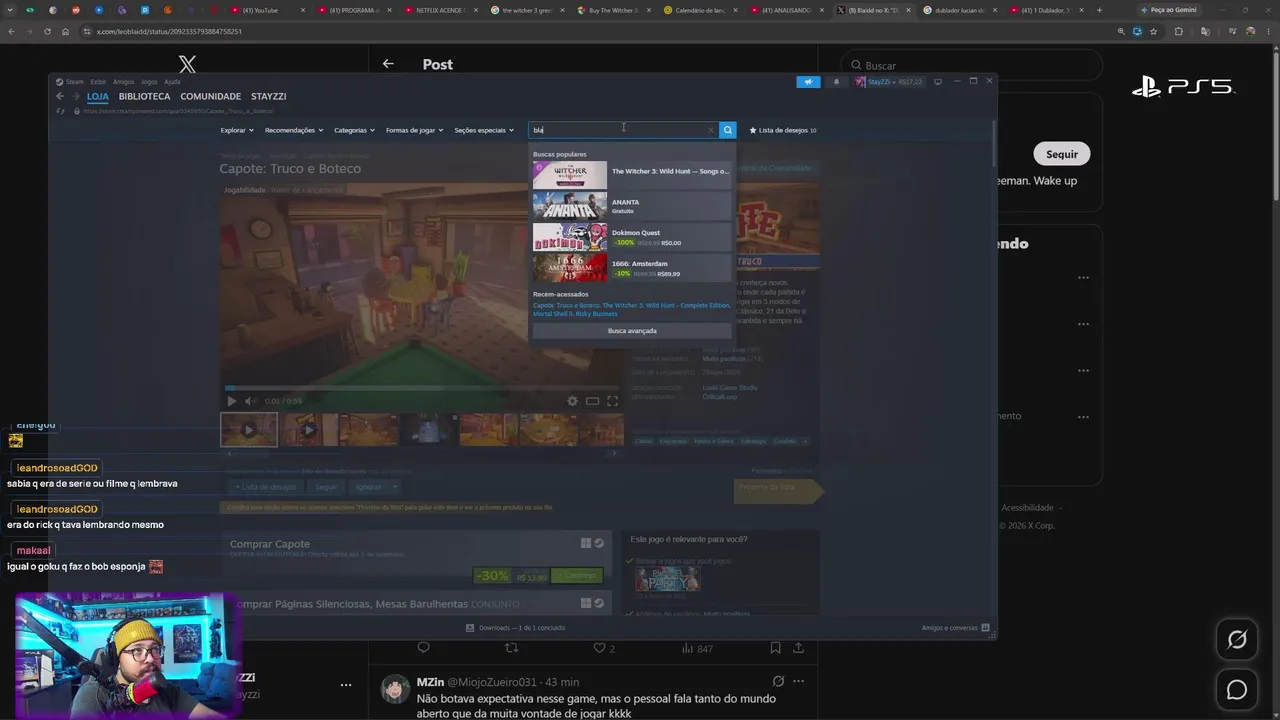Click the Seguir button on Steam page
Viewport: 1280px width, 720px height.
point(326,487)
